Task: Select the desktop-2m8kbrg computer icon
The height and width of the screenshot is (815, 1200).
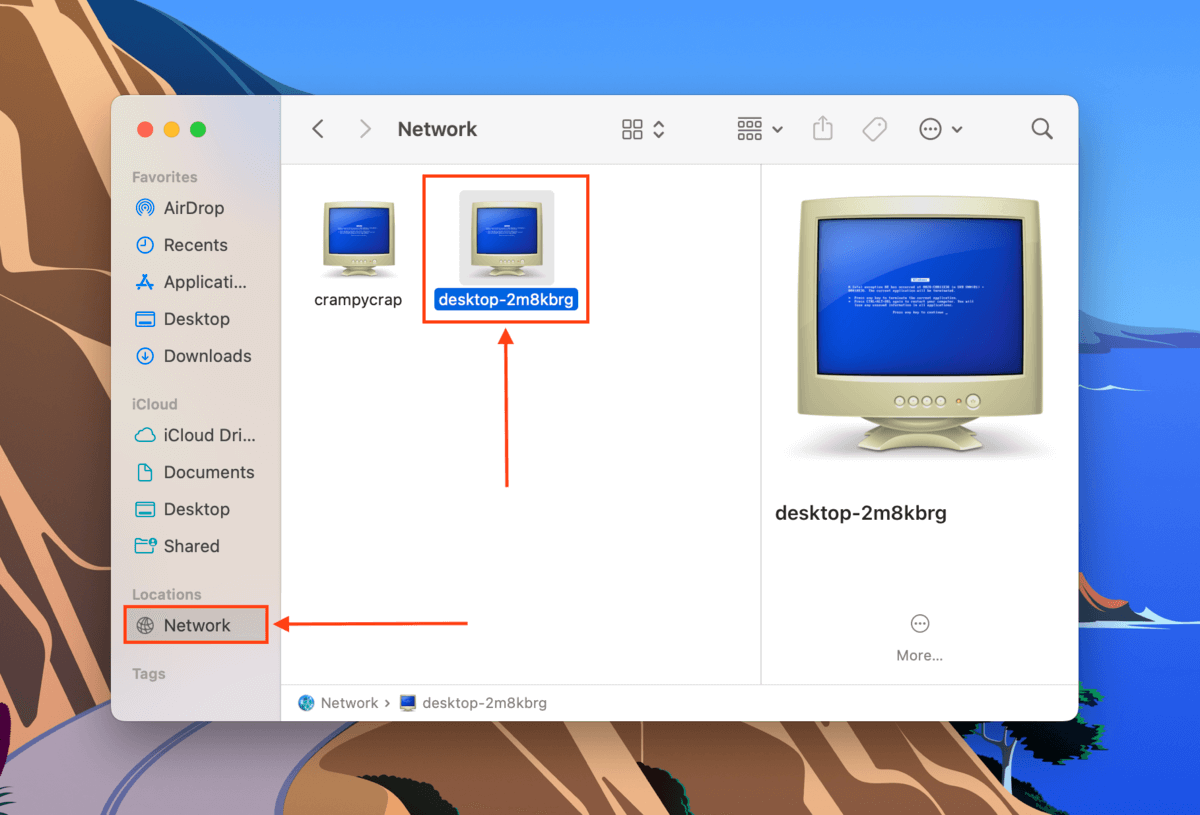Action: [507, 238]
